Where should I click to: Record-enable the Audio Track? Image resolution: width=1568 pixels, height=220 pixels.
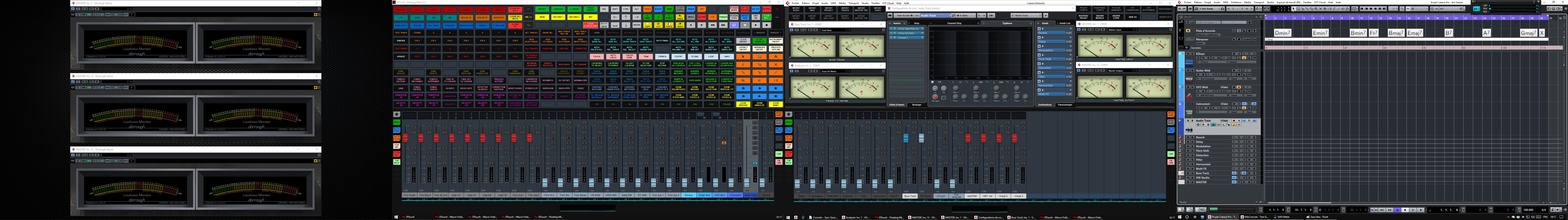tap(1234, 121)
